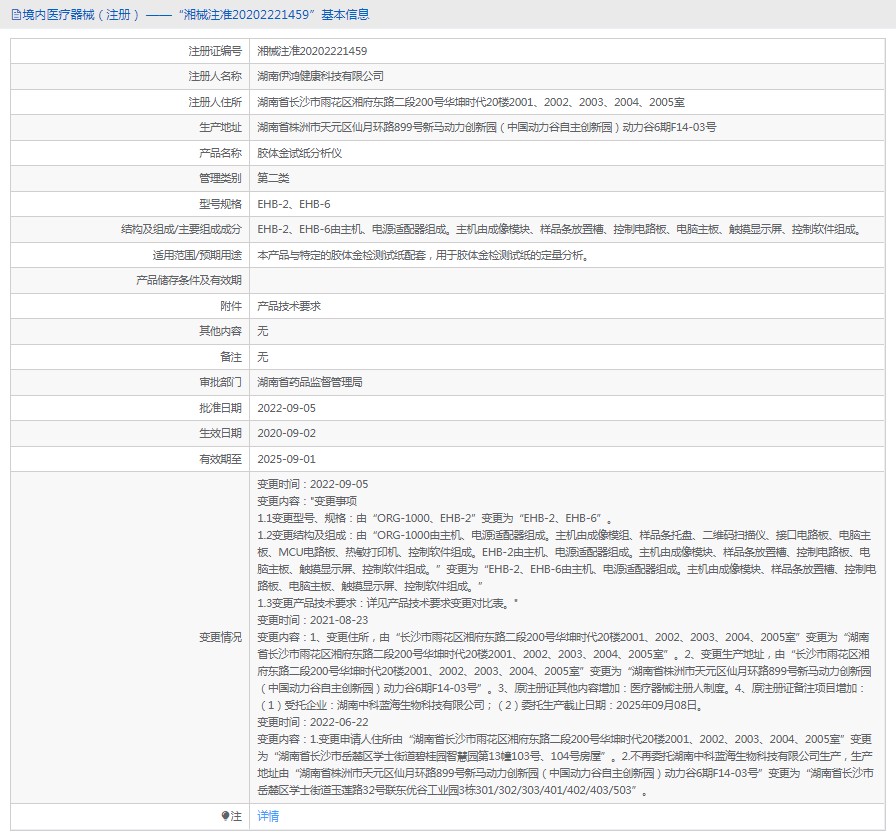The height and width of the screenshot is (834, 896).
Task: Click the 型号规格 label
Action: click(220, 204)
